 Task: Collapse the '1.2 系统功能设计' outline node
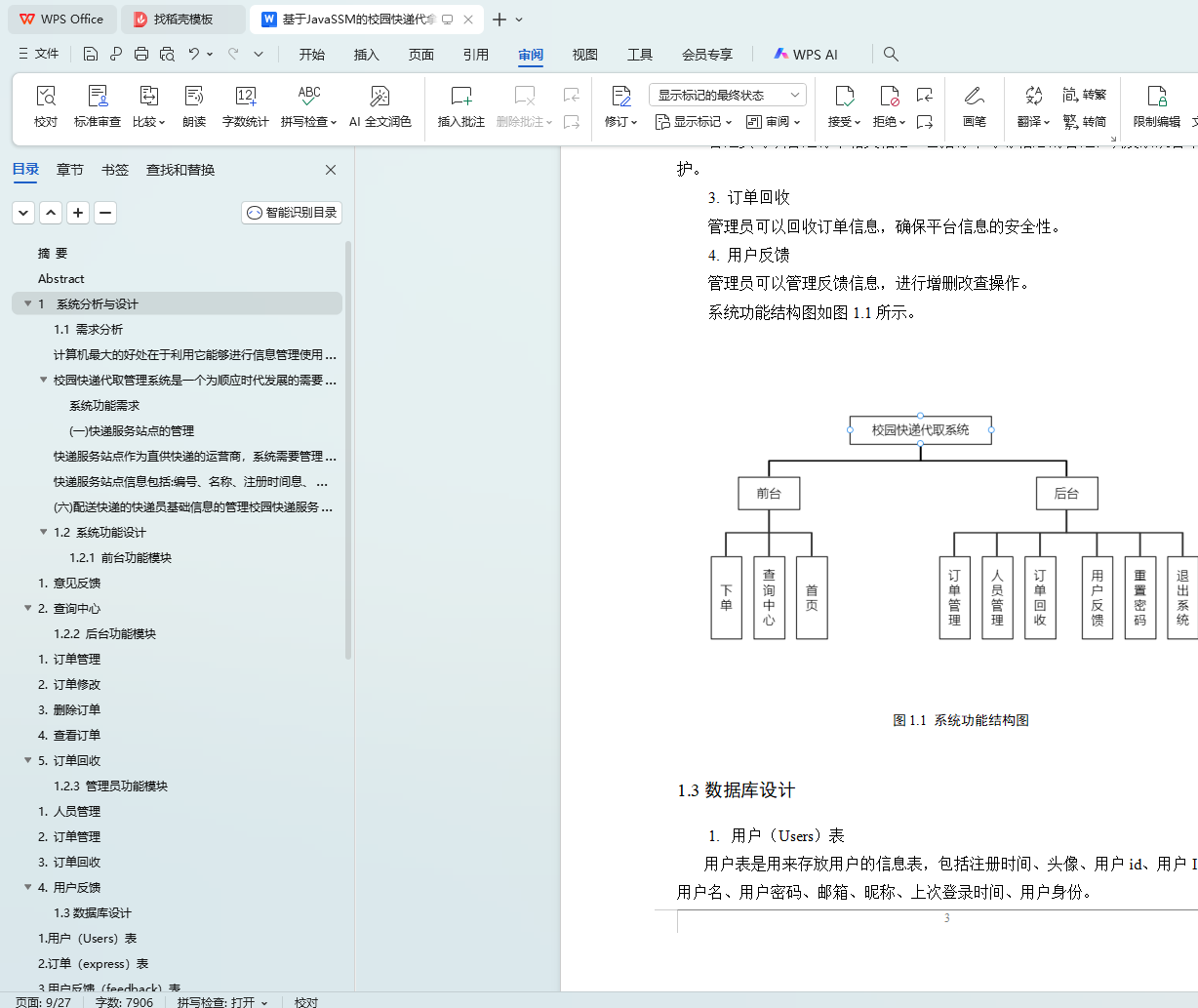coord(43,532)
